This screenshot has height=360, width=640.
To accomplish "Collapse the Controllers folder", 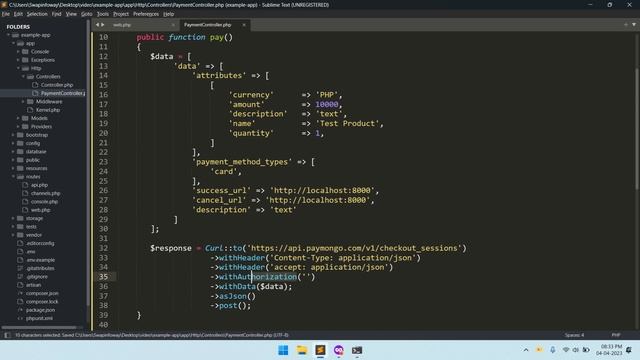I will pyautogui.click(x=23, y=77).
